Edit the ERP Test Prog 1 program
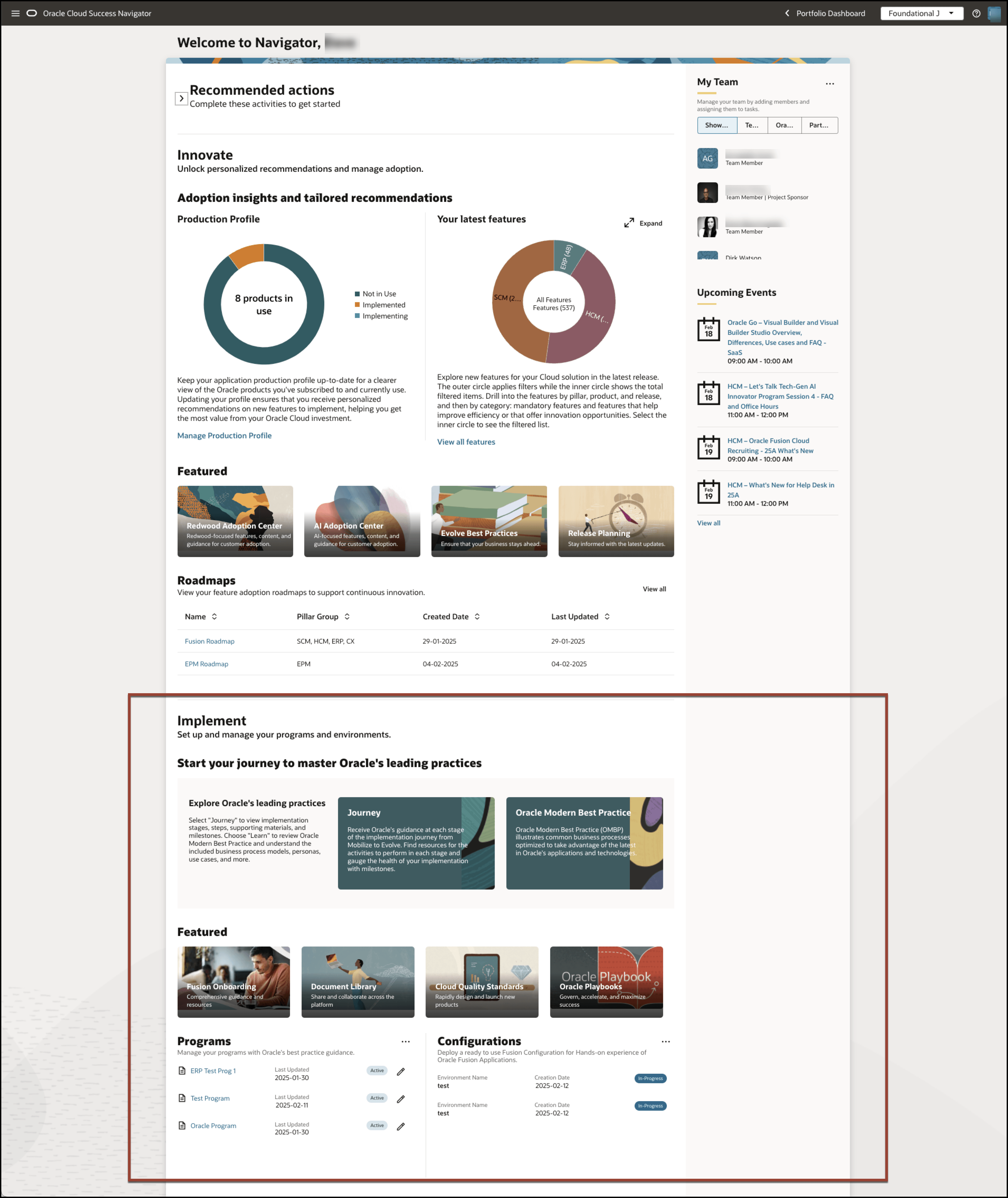 point(401,1072)
